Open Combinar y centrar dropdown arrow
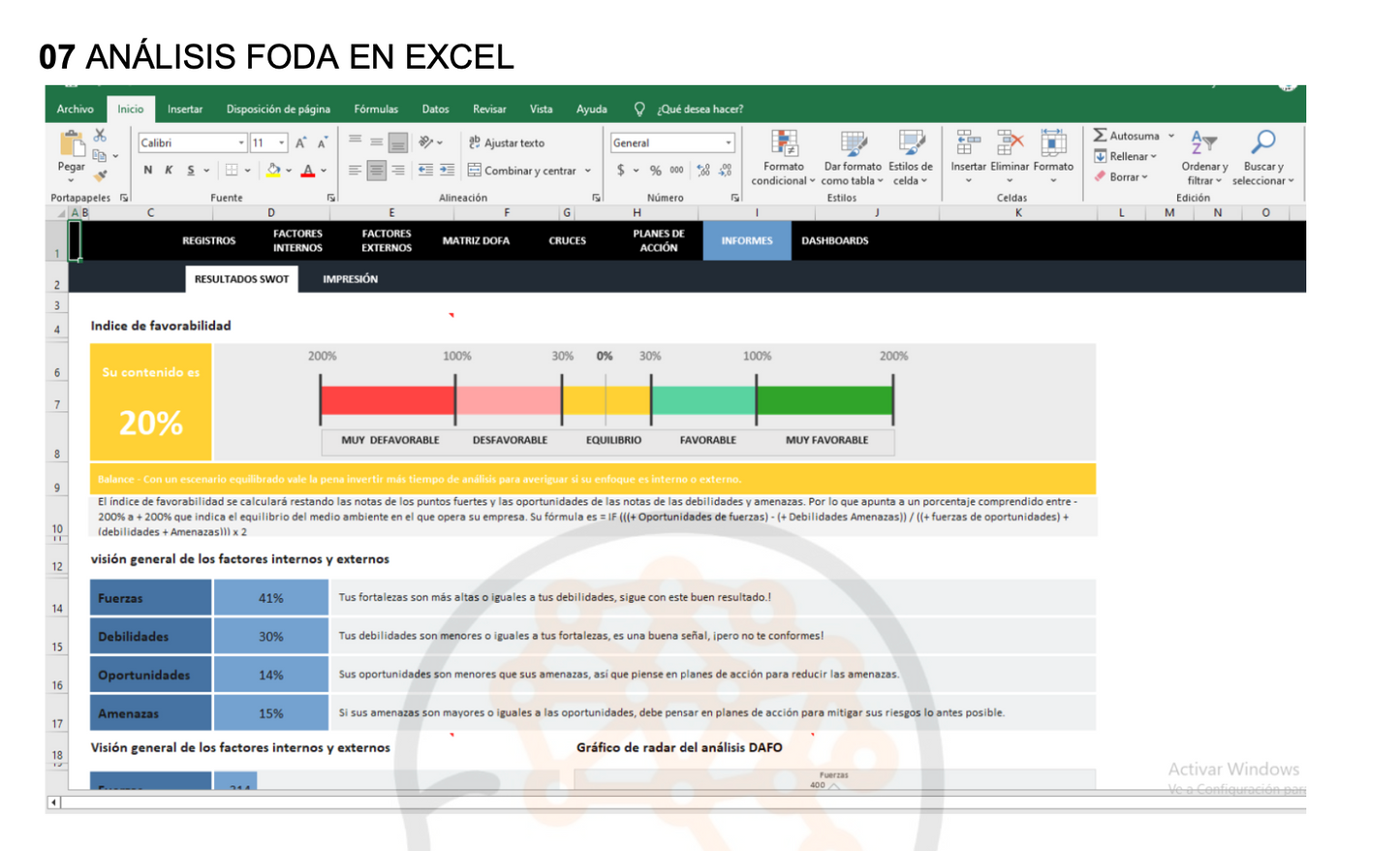 click(588, 171)
